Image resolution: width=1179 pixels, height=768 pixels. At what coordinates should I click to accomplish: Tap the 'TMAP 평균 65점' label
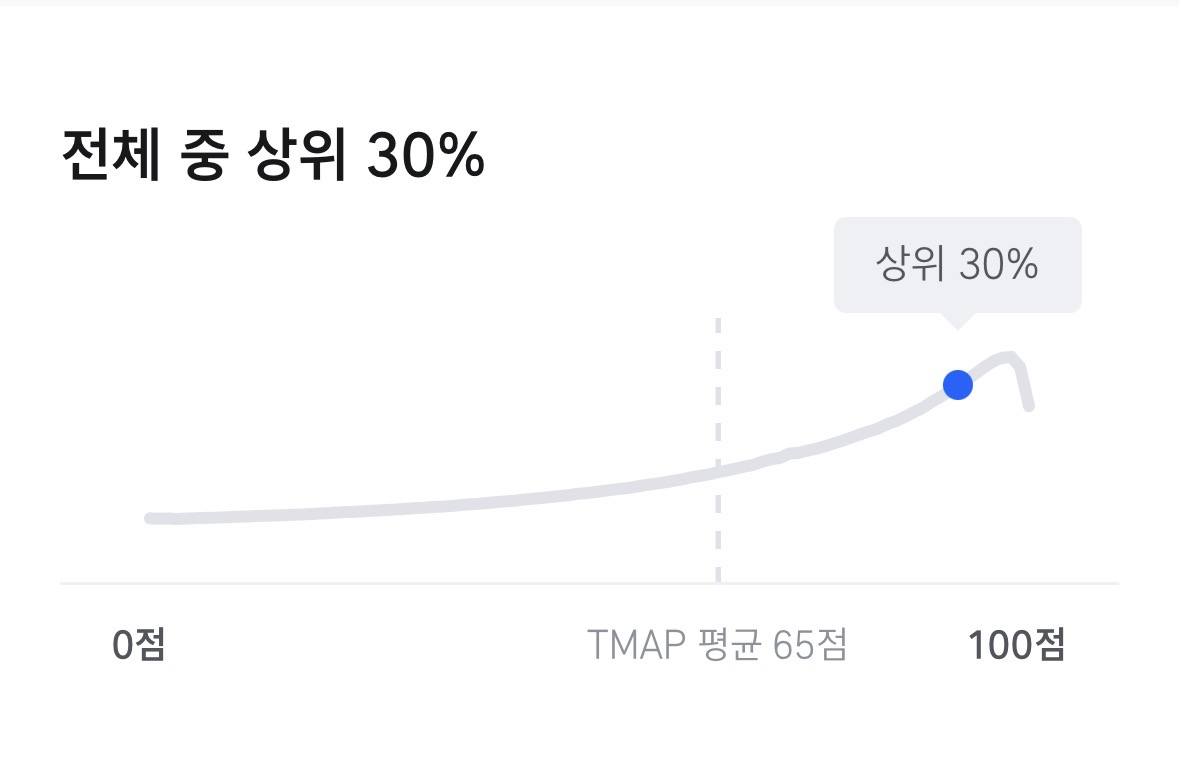click(717, 646)
